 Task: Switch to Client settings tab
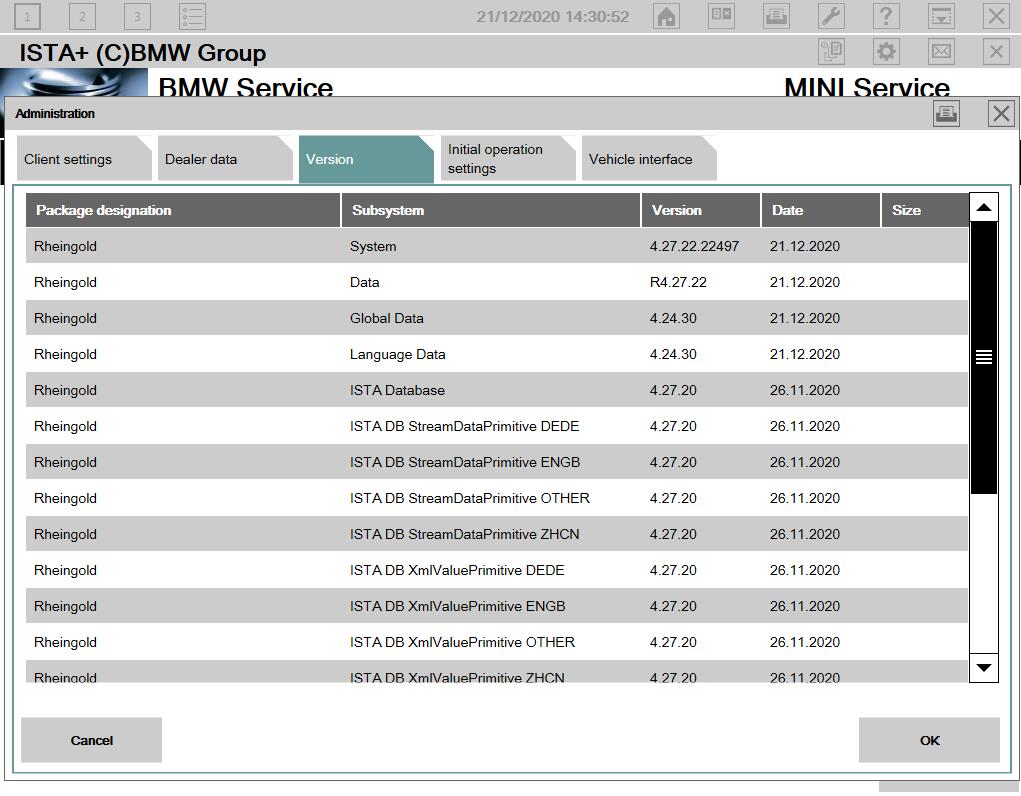[84, 158]
